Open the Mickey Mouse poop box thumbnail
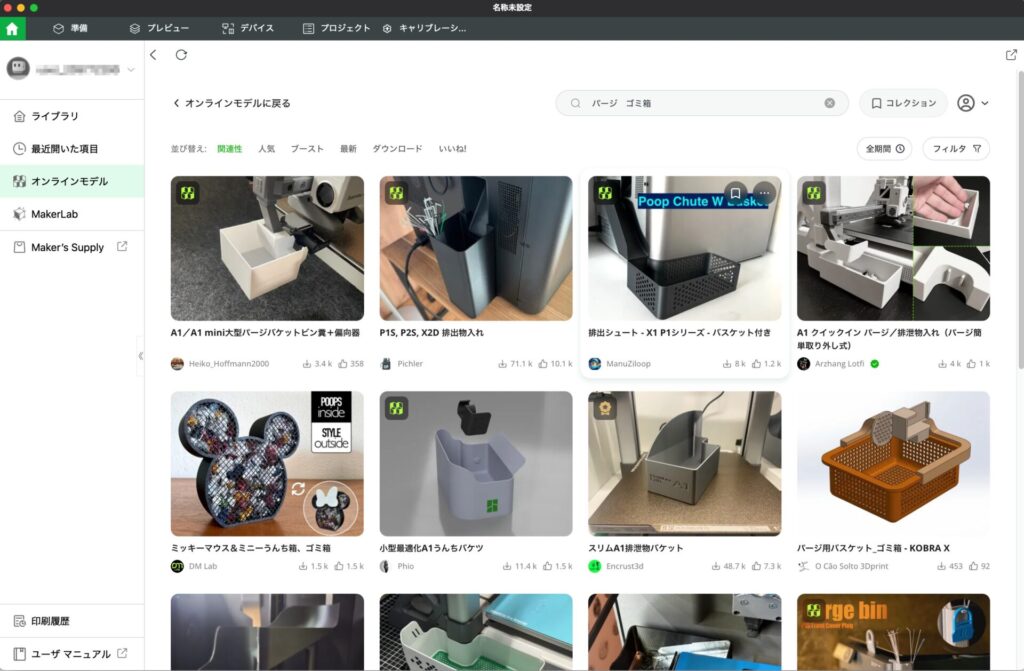The height and width of the screenshot is (671, 1024). coord(267,464)
